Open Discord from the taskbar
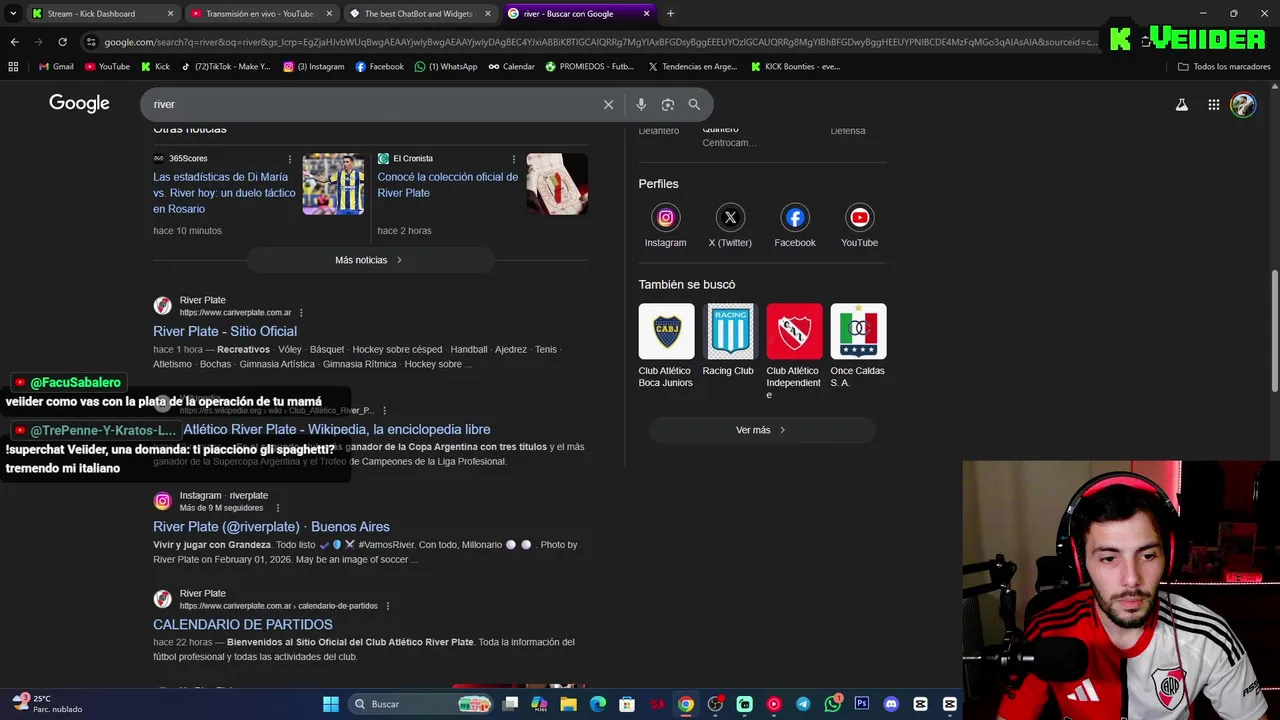 point(891,704)
